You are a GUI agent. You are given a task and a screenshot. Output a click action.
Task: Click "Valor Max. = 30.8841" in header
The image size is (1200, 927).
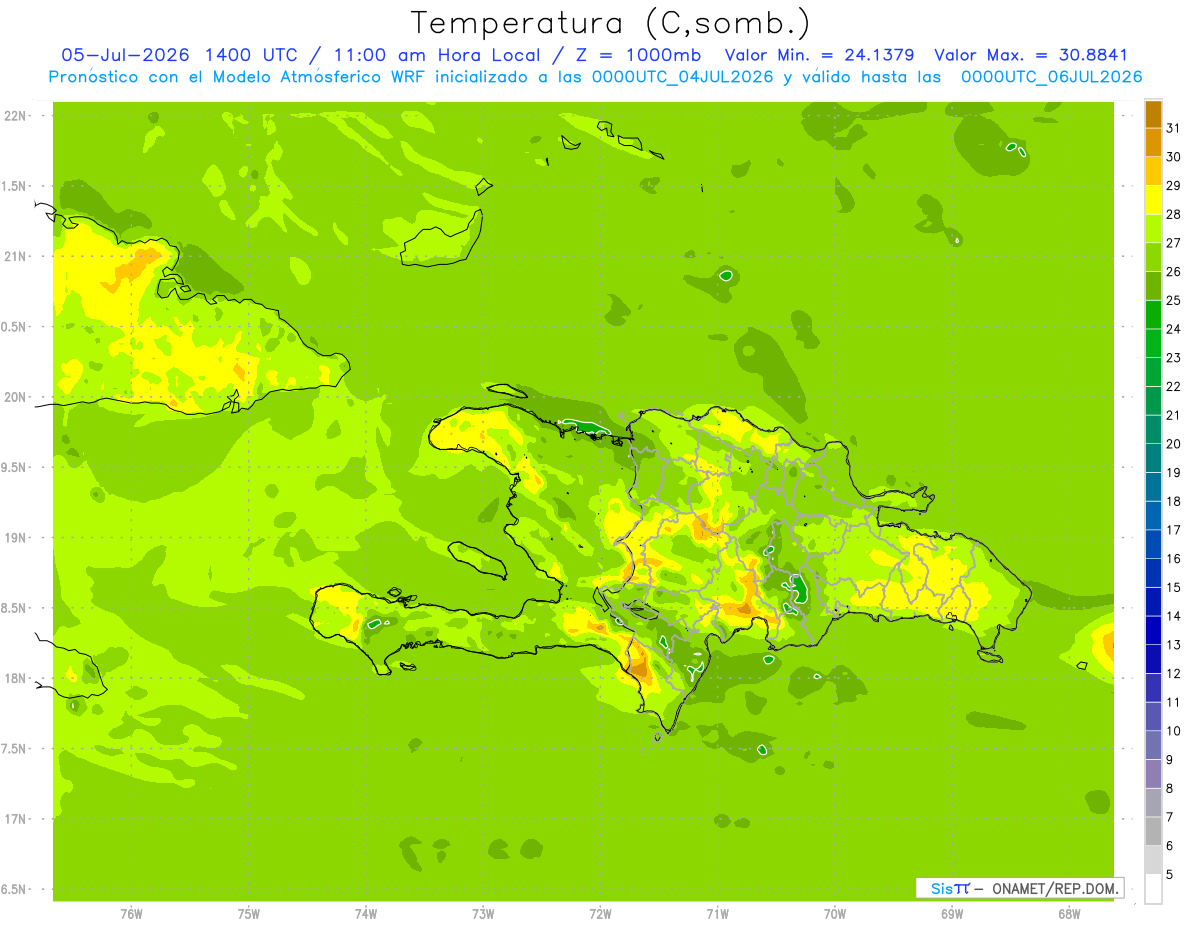point(1031,55)
